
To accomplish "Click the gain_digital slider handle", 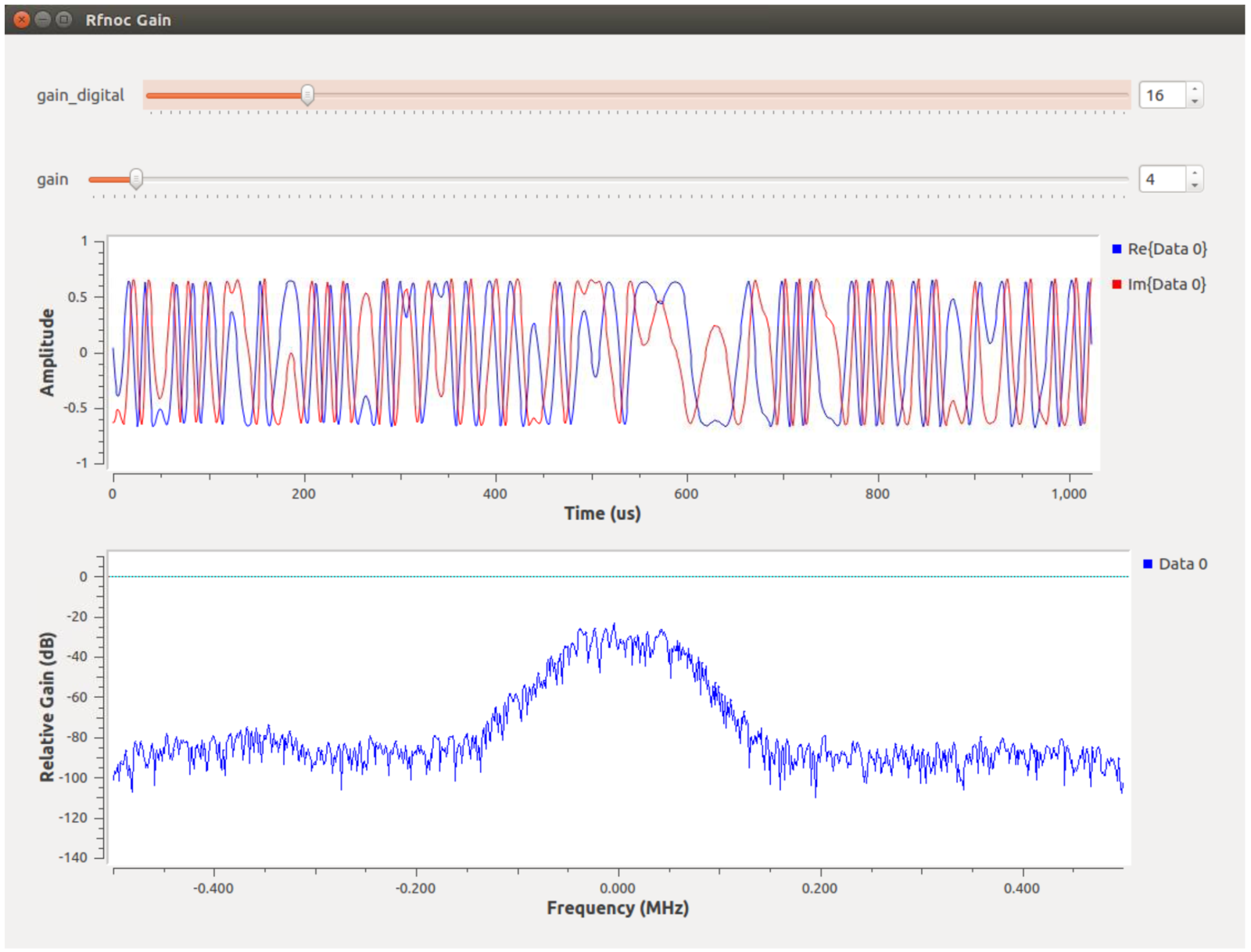I will tap(309, 95).
